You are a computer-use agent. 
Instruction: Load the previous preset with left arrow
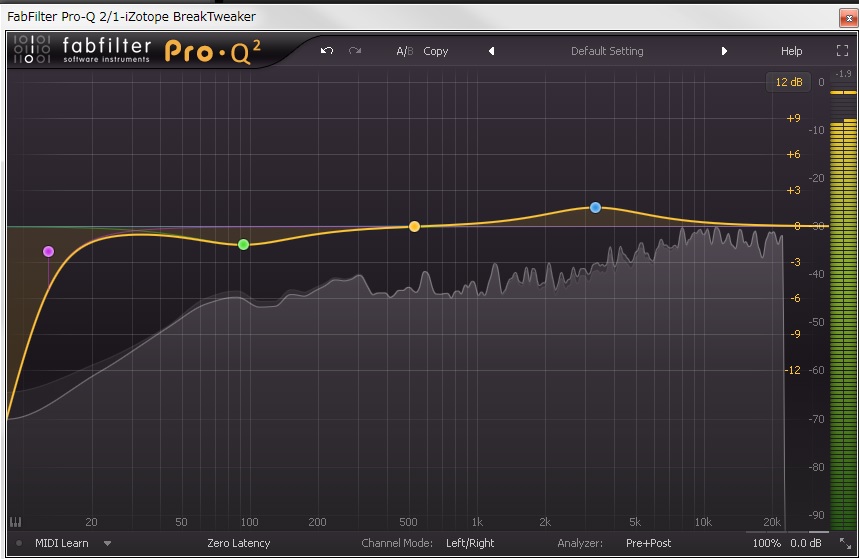pos(491,51)
